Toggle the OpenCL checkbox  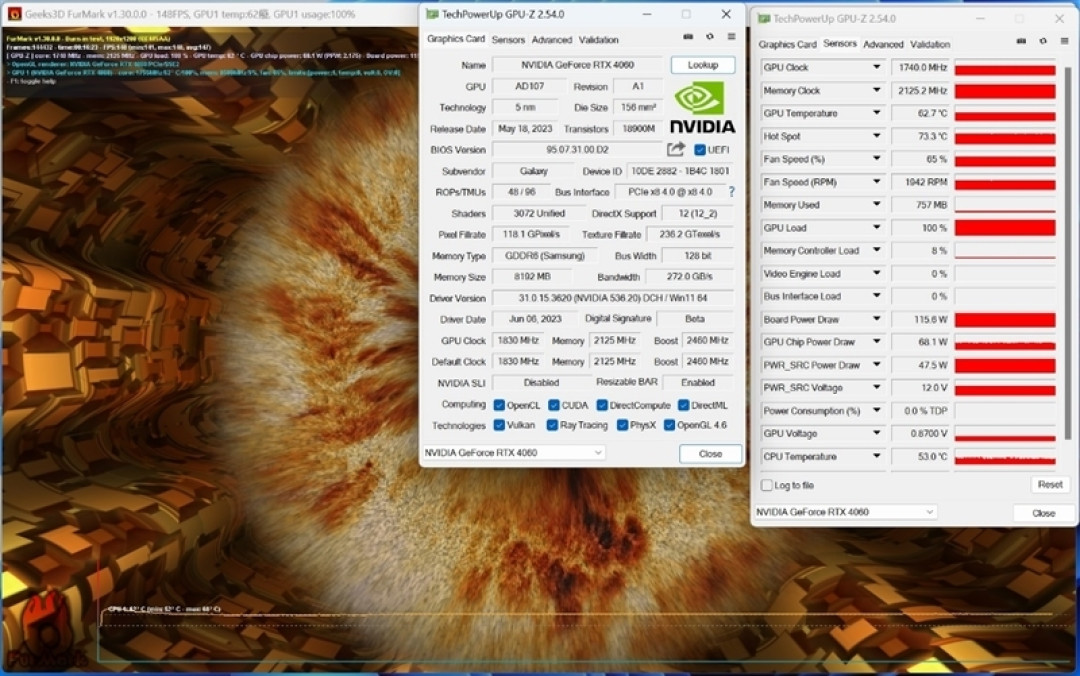pos(499,405)
